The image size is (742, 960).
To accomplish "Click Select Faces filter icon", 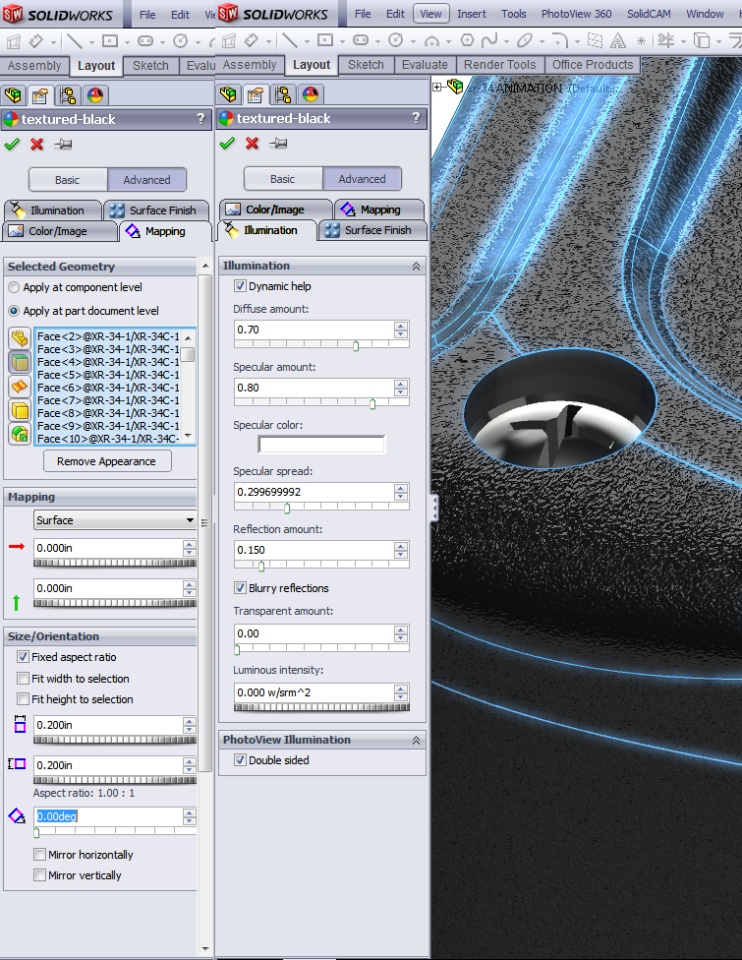I will pyautogui.click(x=20, y=362).
